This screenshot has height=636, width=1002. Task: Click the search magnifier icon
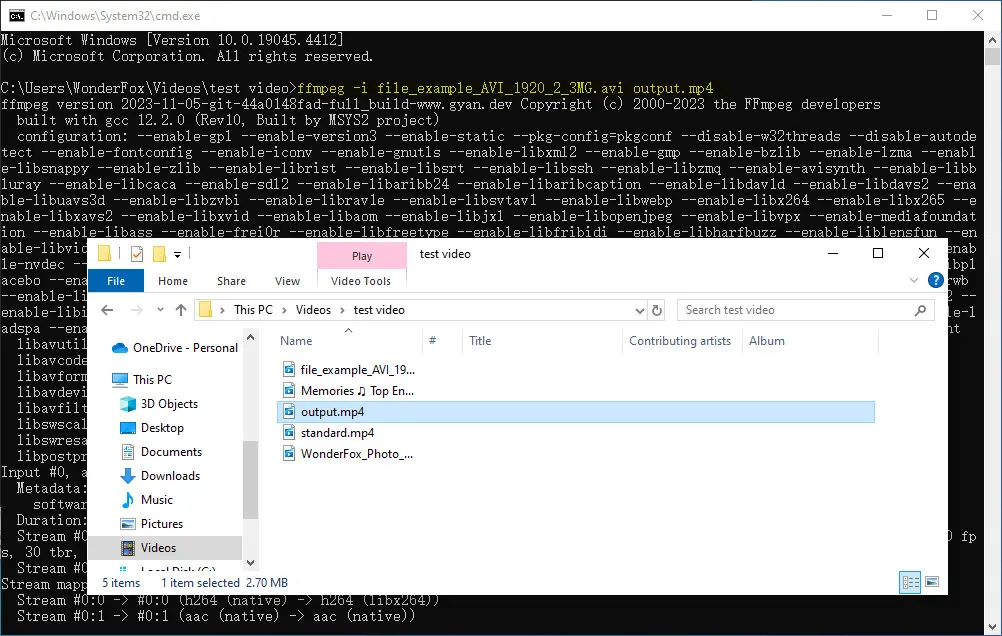[920, 310]
